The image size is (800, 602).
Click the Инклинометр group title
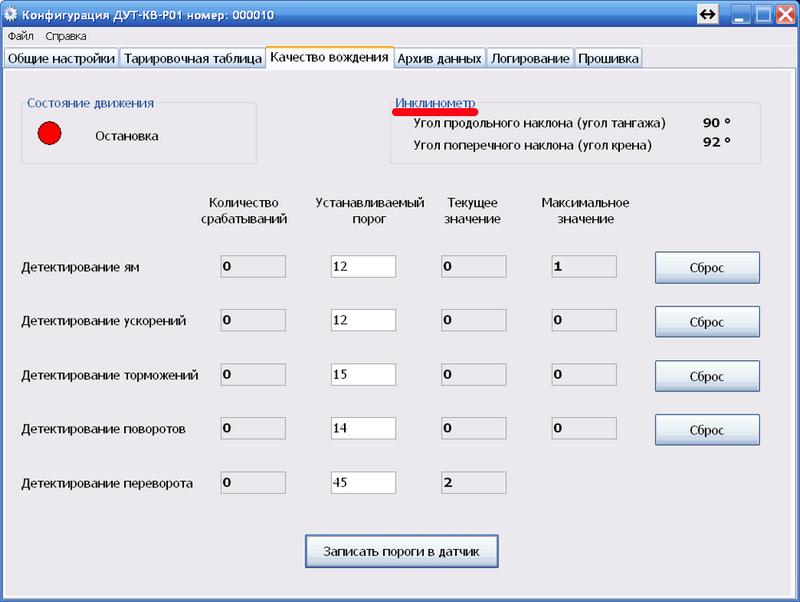click(x=435, y=103)
